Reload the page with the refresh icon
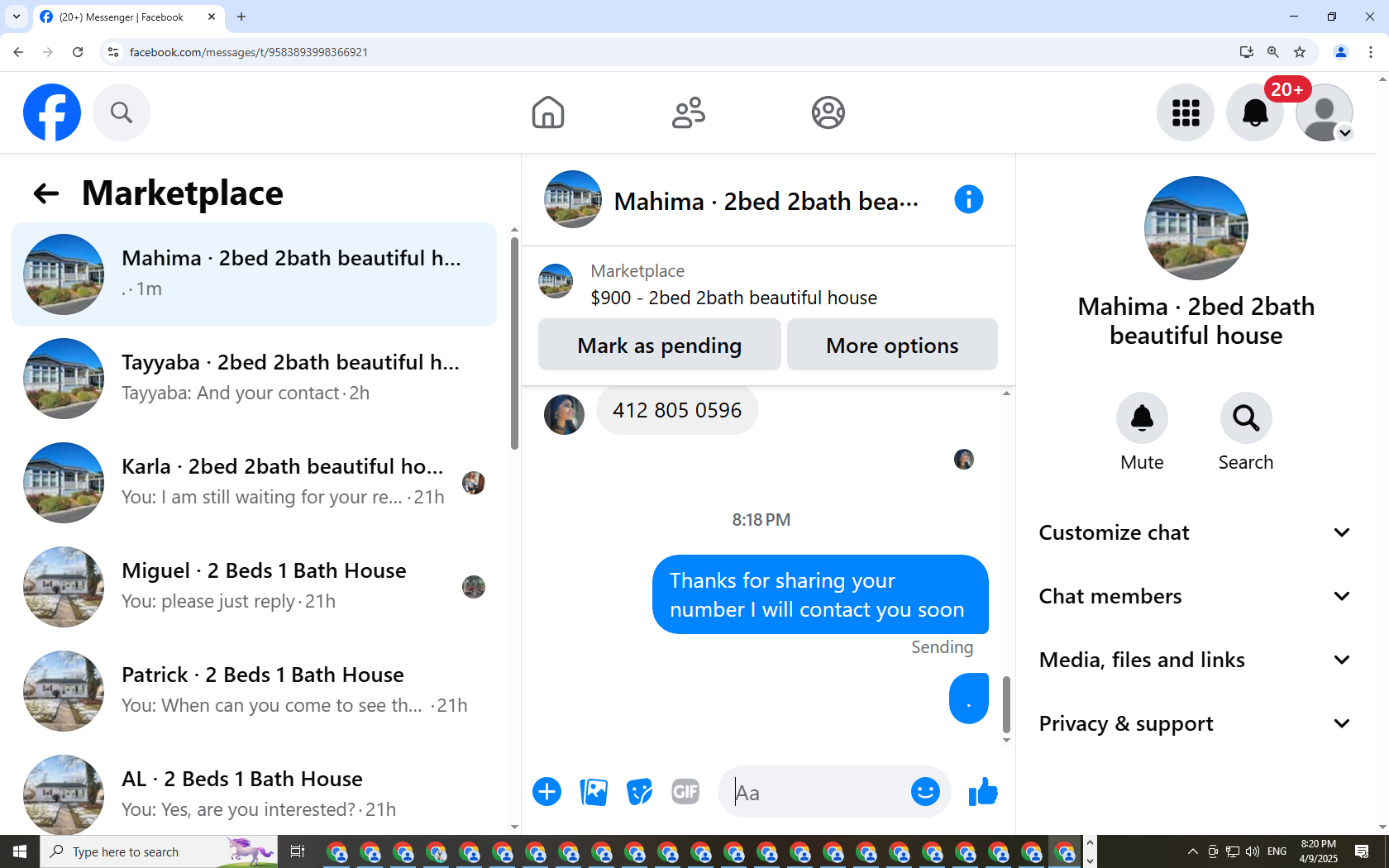Screen dimensions: 1389x868 tap(78, 52)
